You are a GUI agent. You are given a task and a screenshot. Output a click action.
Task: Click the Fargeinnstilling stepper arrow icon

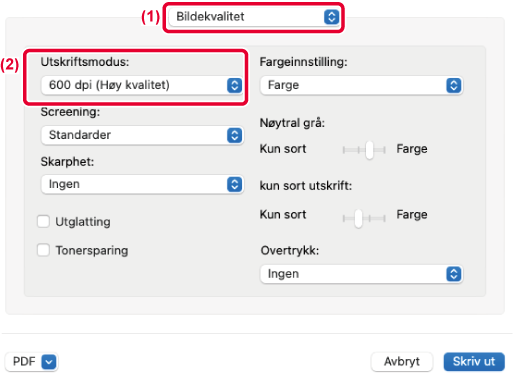(x=453, y=85)
